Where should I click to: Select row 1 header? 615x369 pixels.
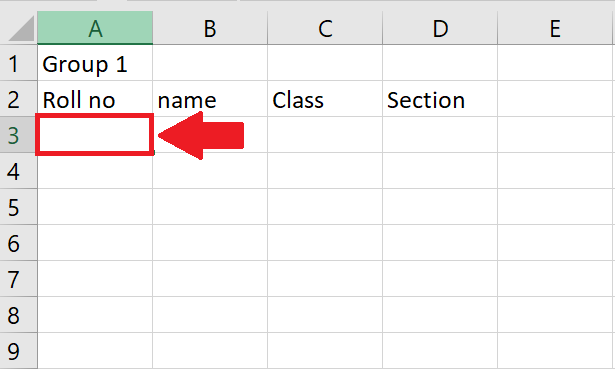coord(18,63)
